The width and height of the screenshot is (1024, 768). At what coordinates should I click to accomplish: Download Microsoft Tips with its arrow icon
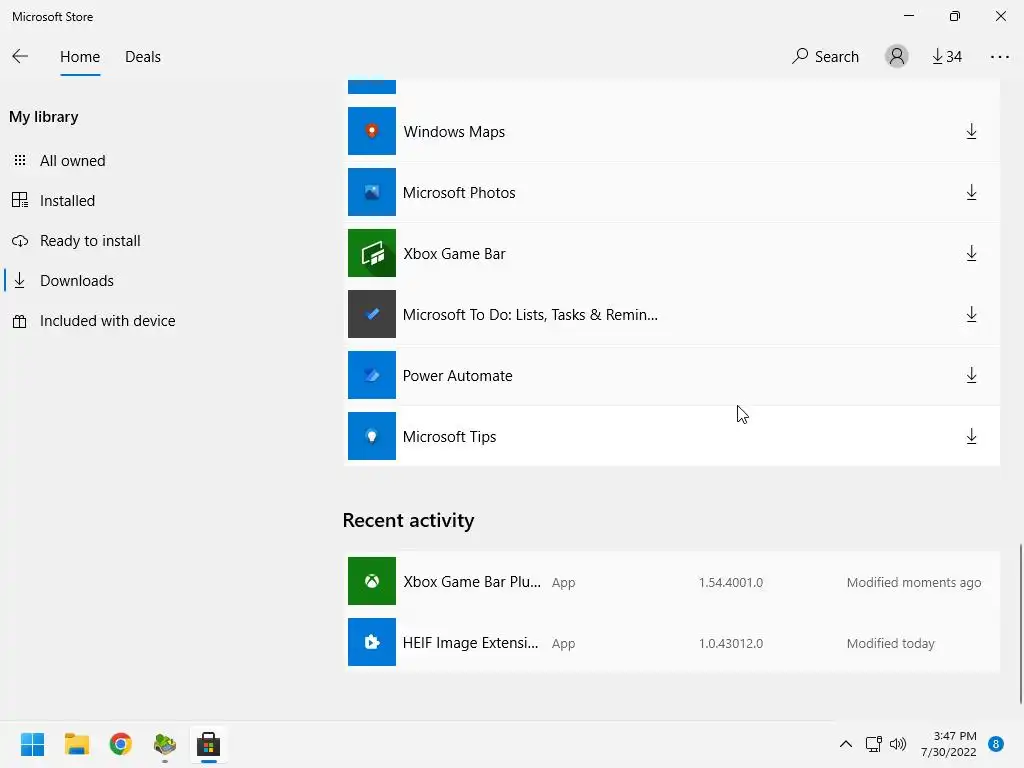coord(971,436)
